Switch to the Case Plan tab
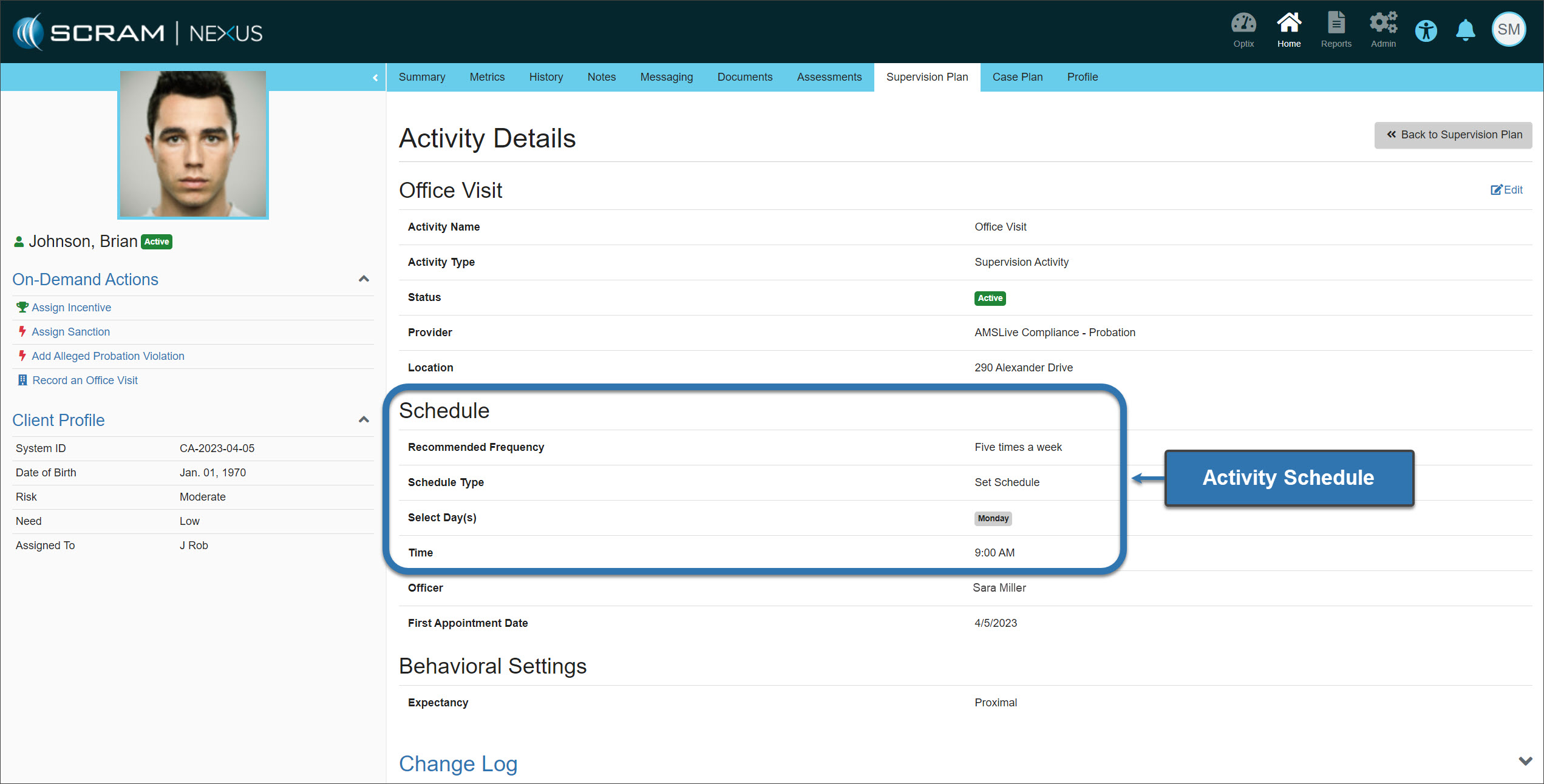The height and width of the screenshot is (784, 1544). pos(1017,77)
